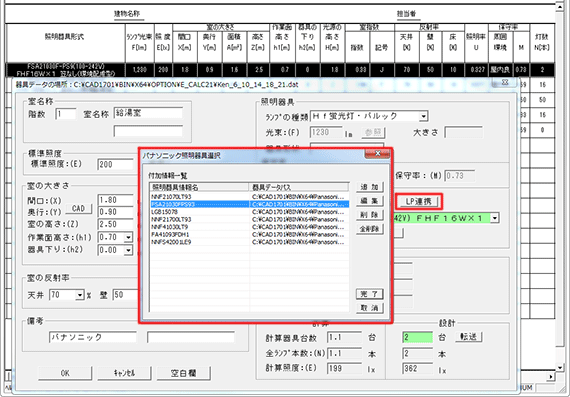Image resolution: width=570 pixels, height=397 pixels.
Task: Click the 編集 (edit) button
Action: point(370,201)
